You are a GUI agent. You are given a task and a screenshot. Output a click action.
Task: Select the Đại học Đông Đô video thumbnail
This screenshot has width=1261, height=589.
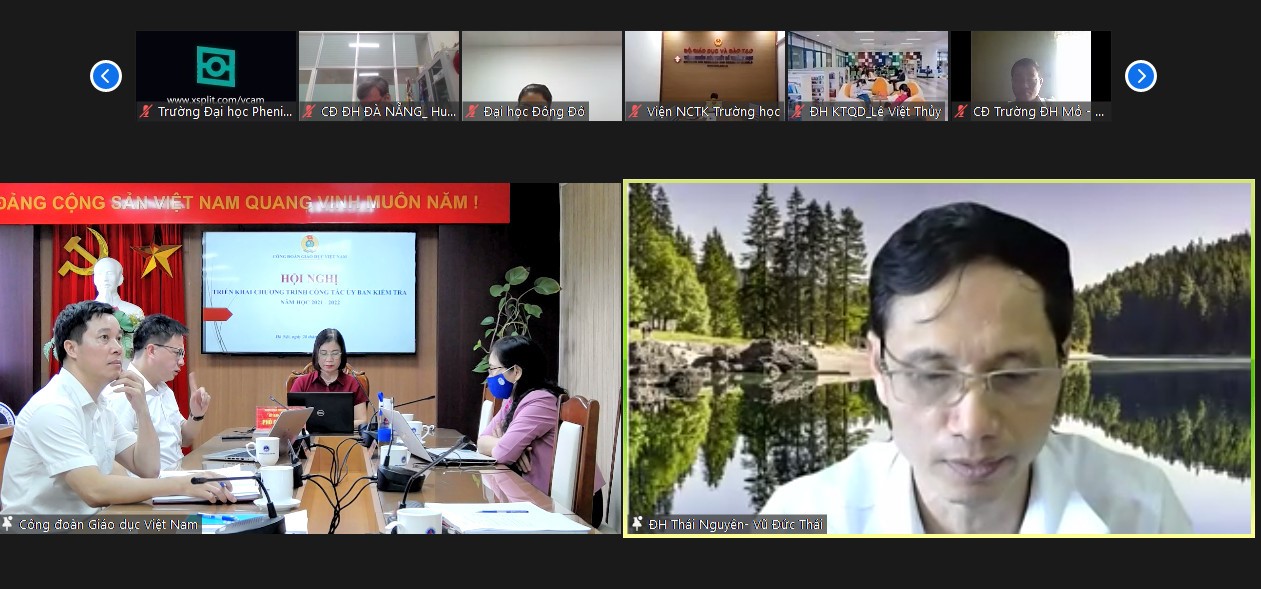[542, 68]
